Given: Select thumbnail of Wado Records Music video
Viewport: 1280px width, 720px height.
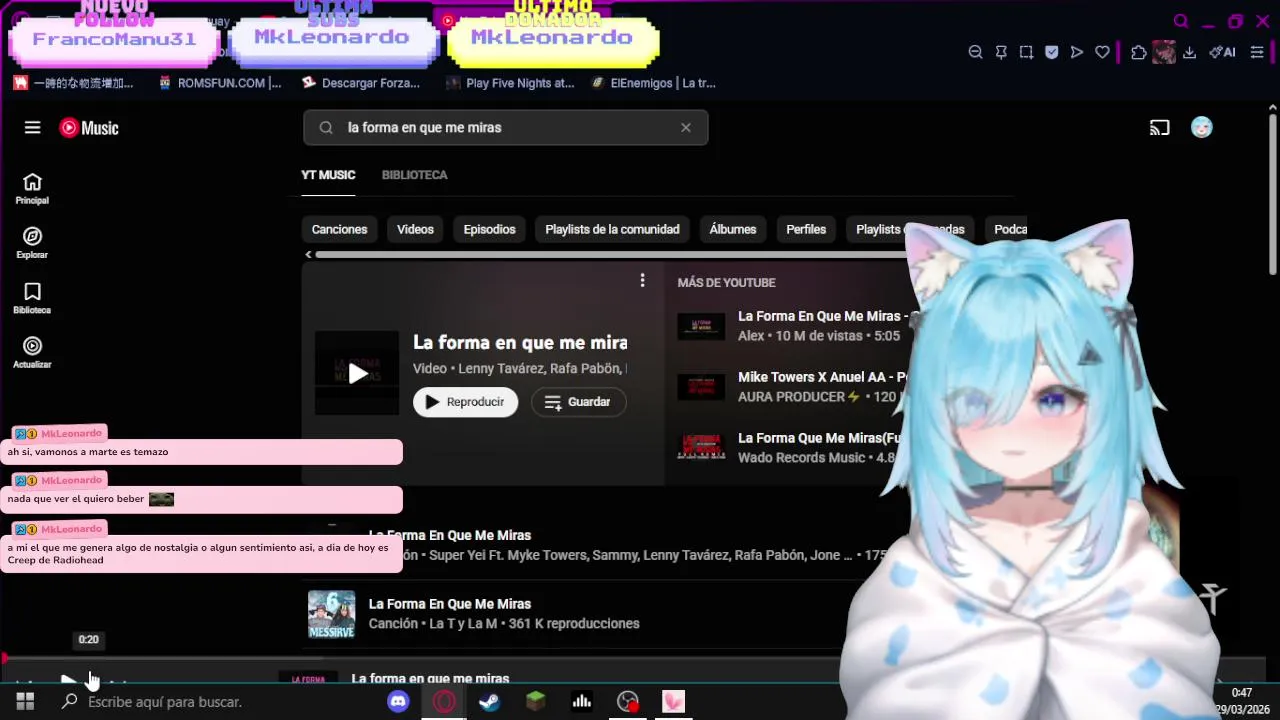Looking at the screenshot, I should (701, 447).
